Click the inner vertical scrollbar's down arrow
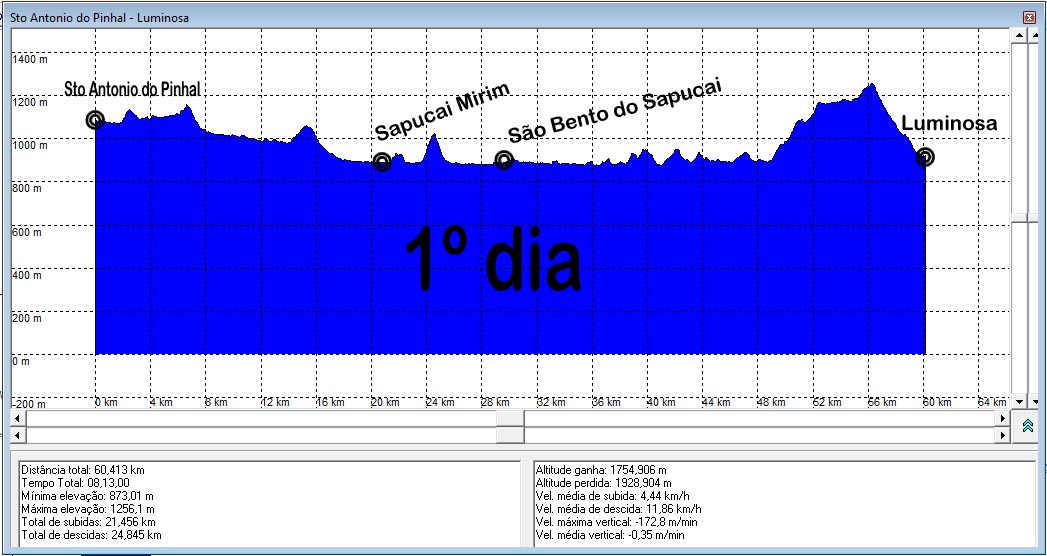Image resolution: width=1047 pixels, height=556 pixels. 1019,402
